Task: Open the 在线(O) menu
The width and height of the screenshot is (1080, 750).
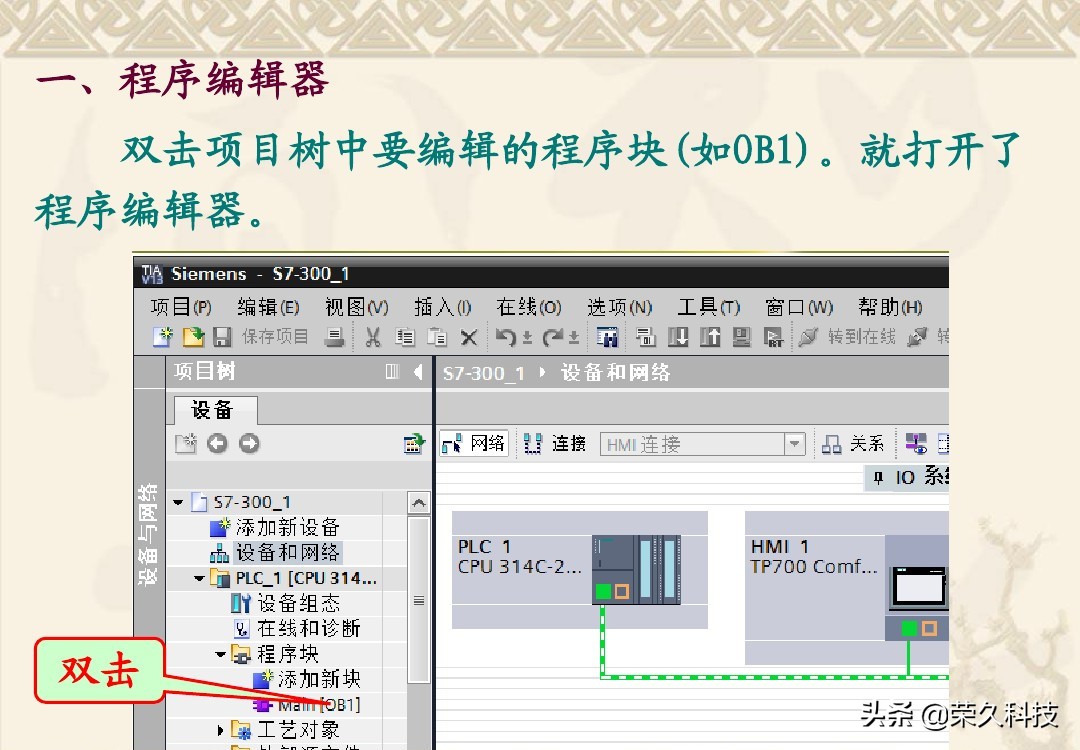Action: [528, 307]
